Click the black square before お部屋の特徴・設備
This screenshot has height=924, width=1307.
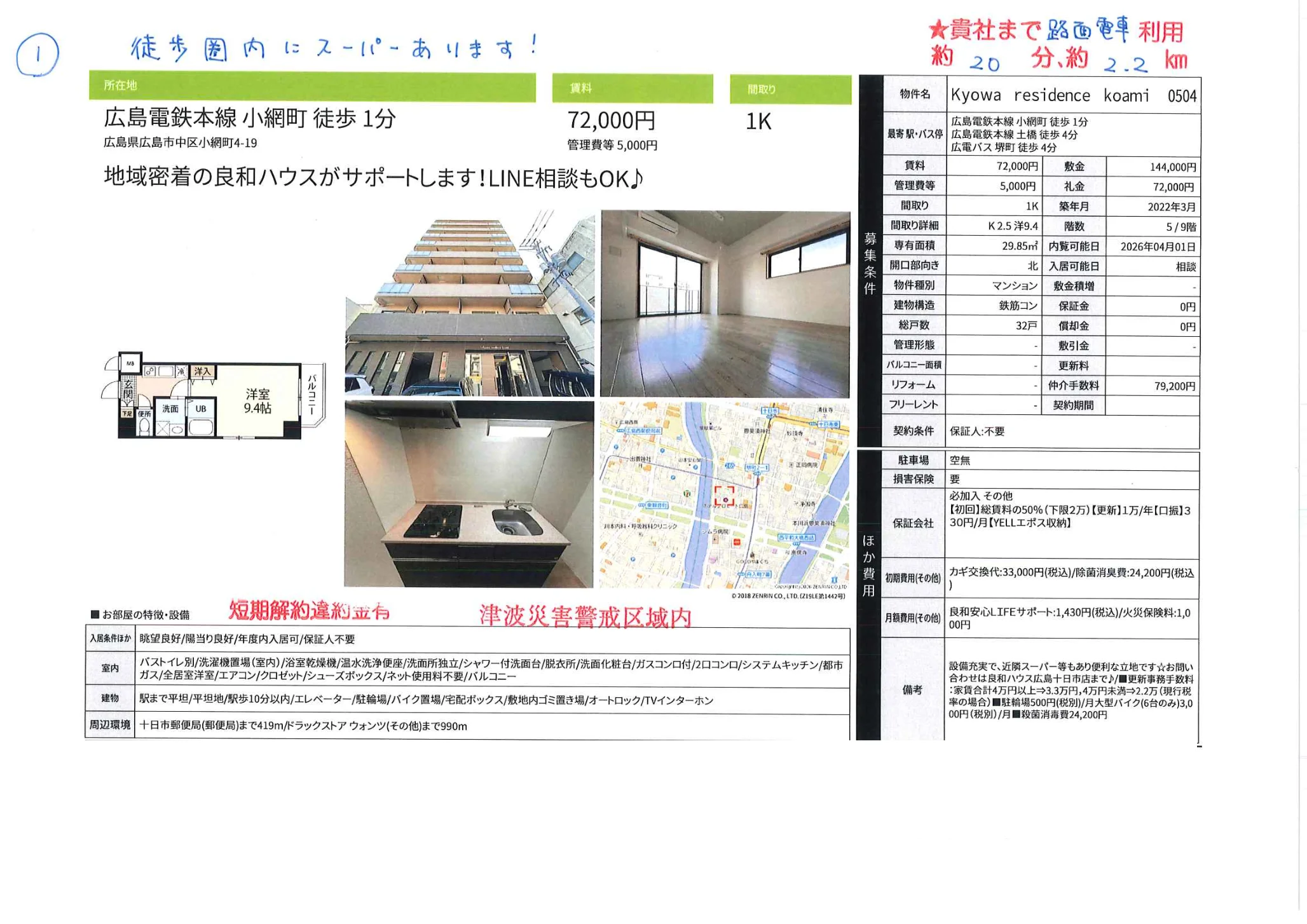(95, 615)
